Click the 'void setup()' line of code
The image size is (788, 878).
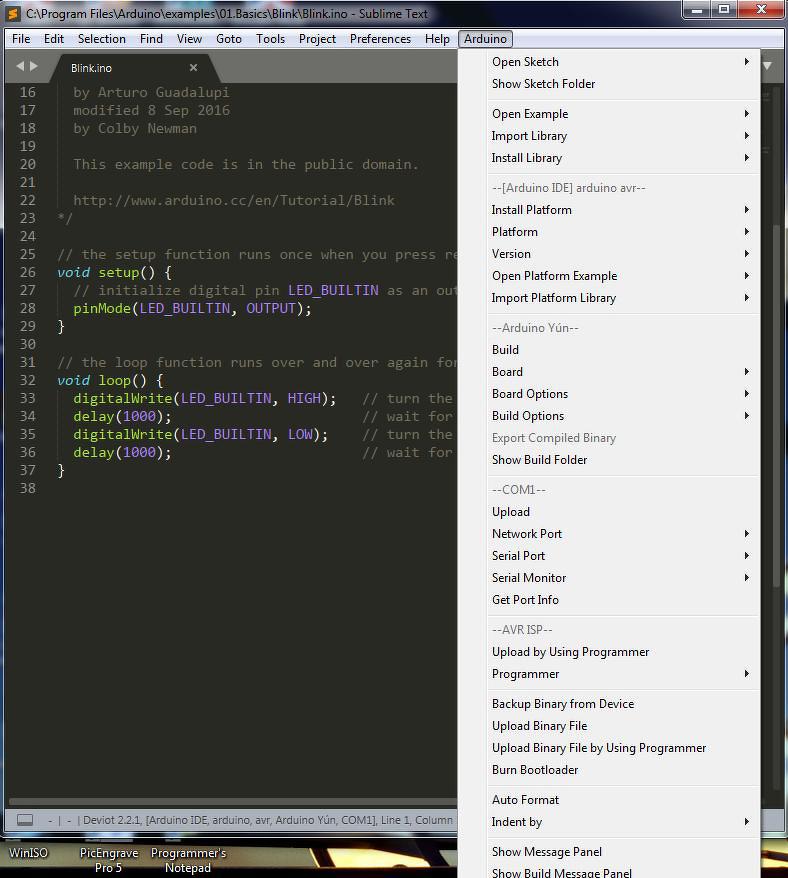[x=114, y=273]
